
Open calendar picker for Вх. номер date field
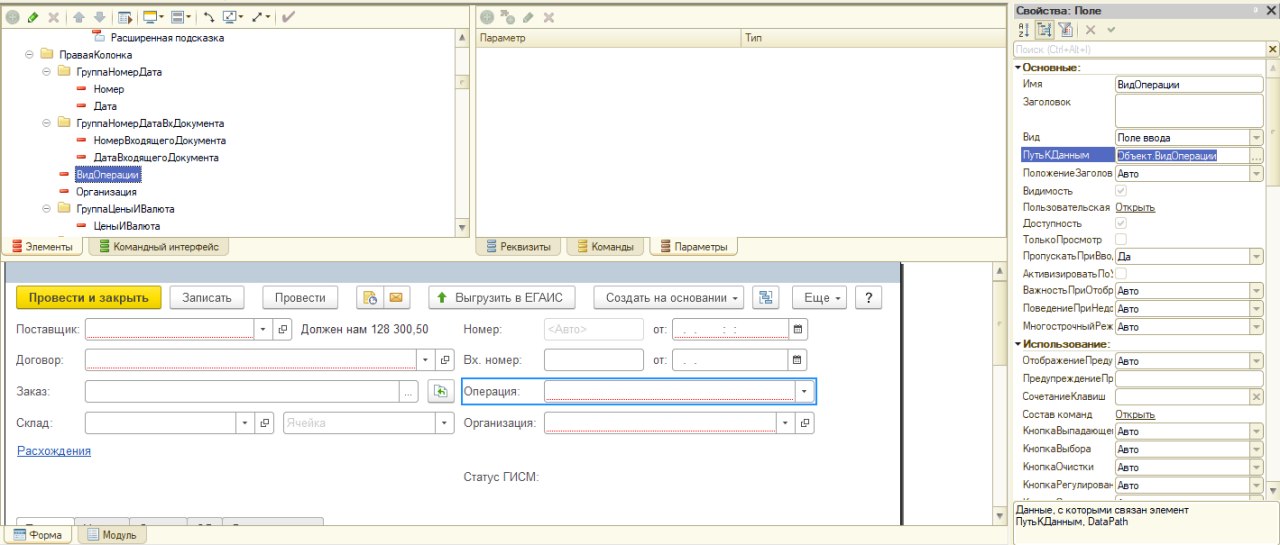[798, 360]
